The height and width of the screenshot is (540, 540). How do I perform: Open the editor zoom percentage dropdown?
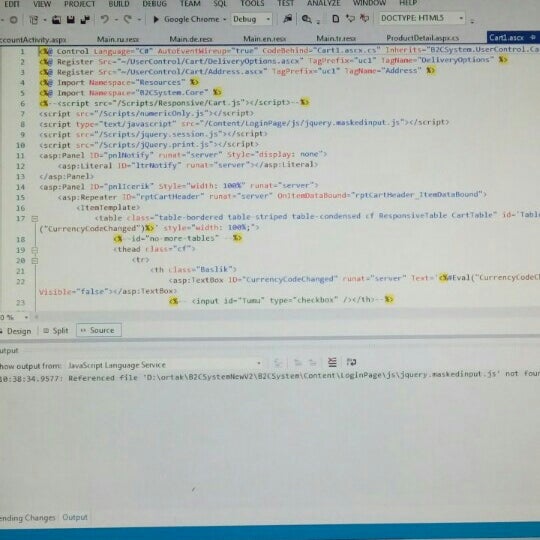point(26,317)
